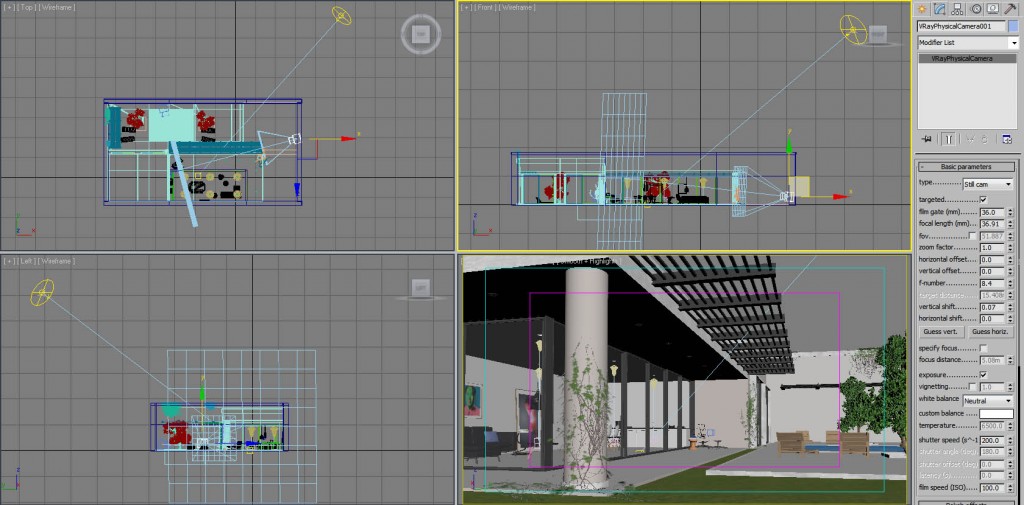The height and width of the screenshot is (505, 1024).
Task: Click the ViewCube in Front viewport
Action: tap(877, 33)
